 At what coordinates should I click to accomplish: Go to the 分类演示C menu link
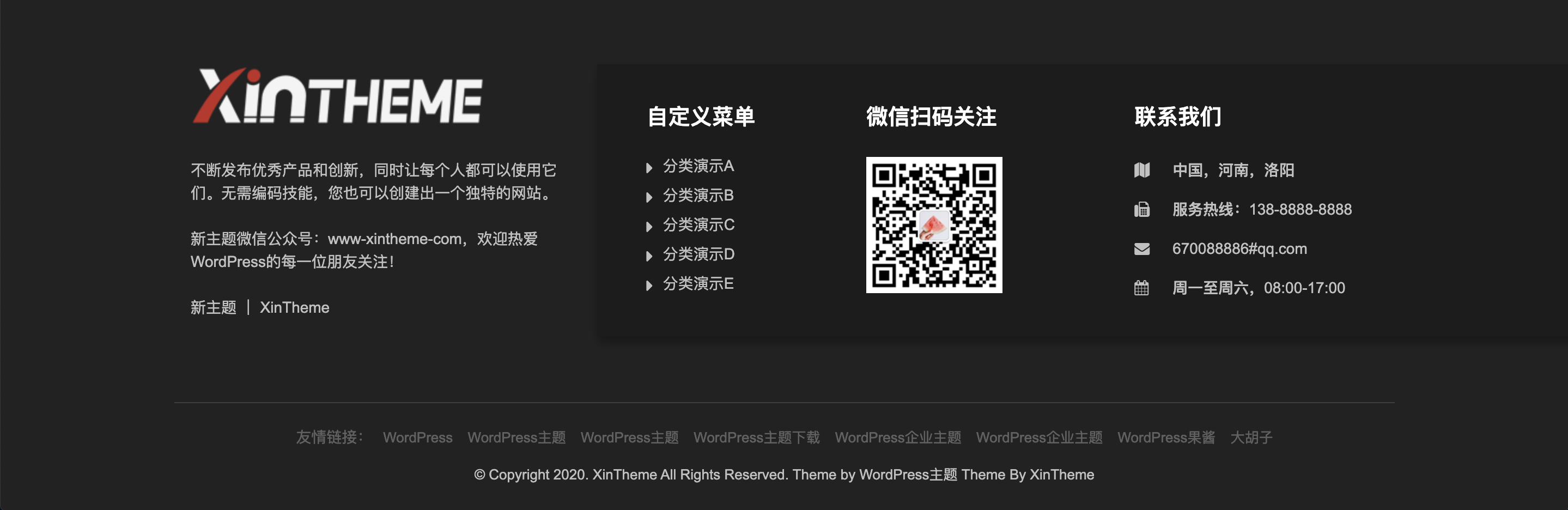[699, 224]
